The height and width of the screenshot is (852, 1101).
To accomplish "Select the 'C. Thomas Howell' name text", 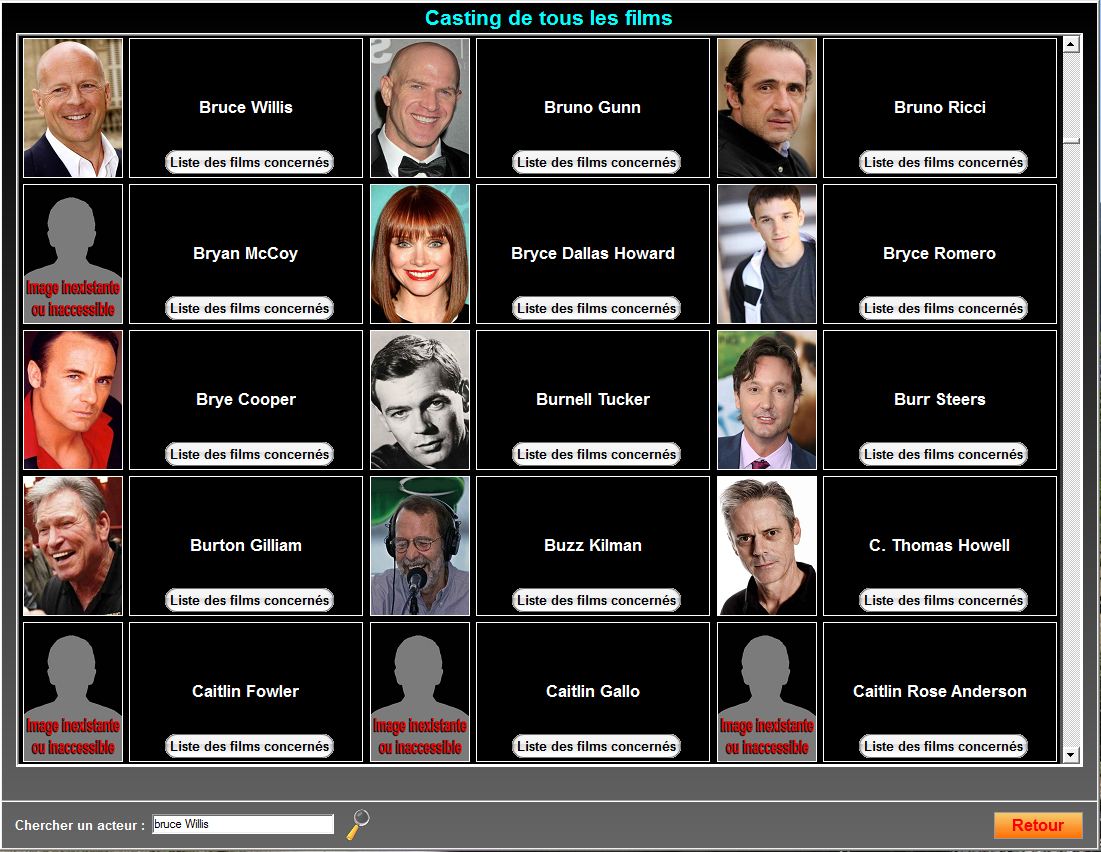I will coord(940,546).
